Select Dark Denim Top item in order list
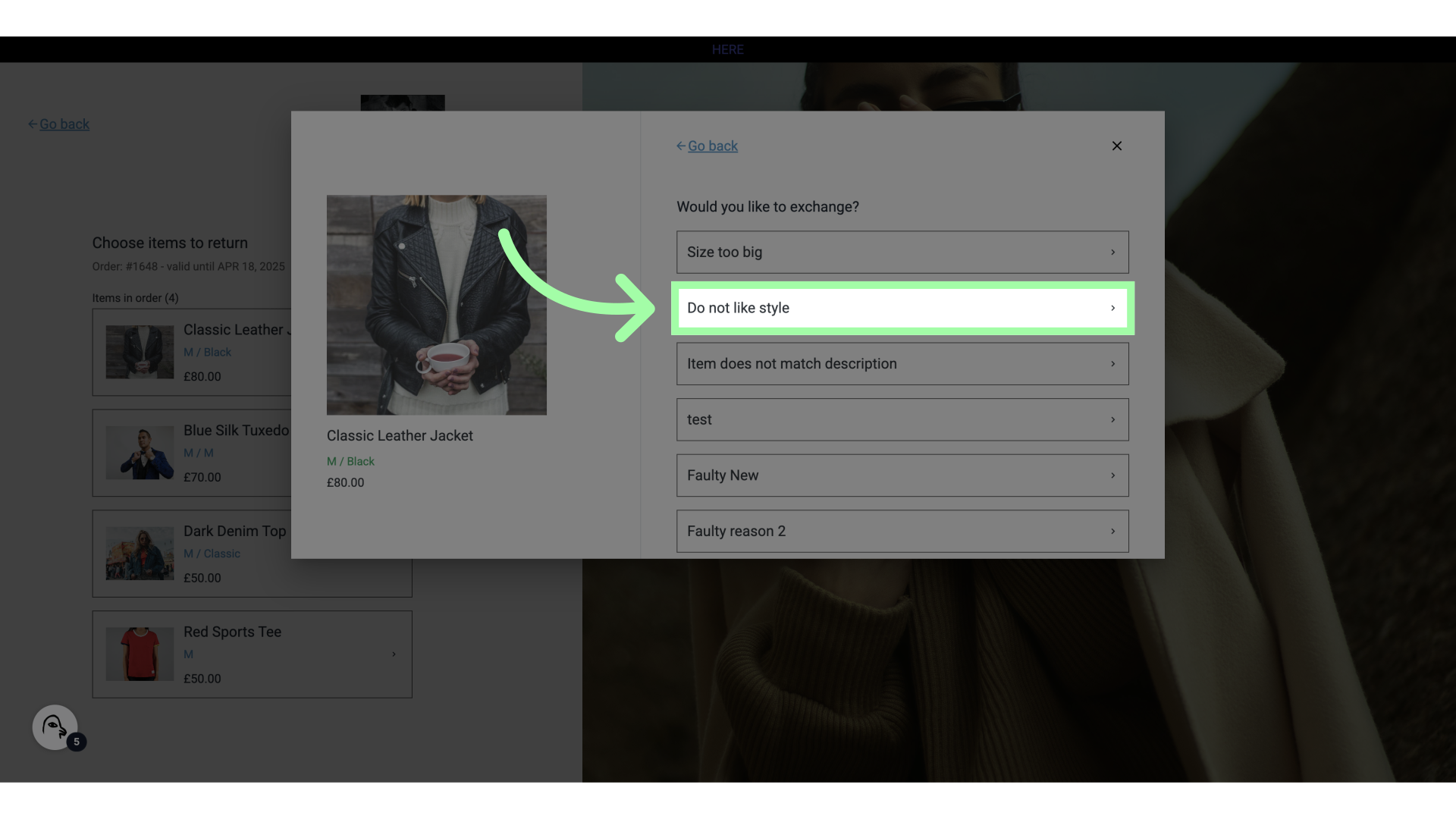 [252, 554]
